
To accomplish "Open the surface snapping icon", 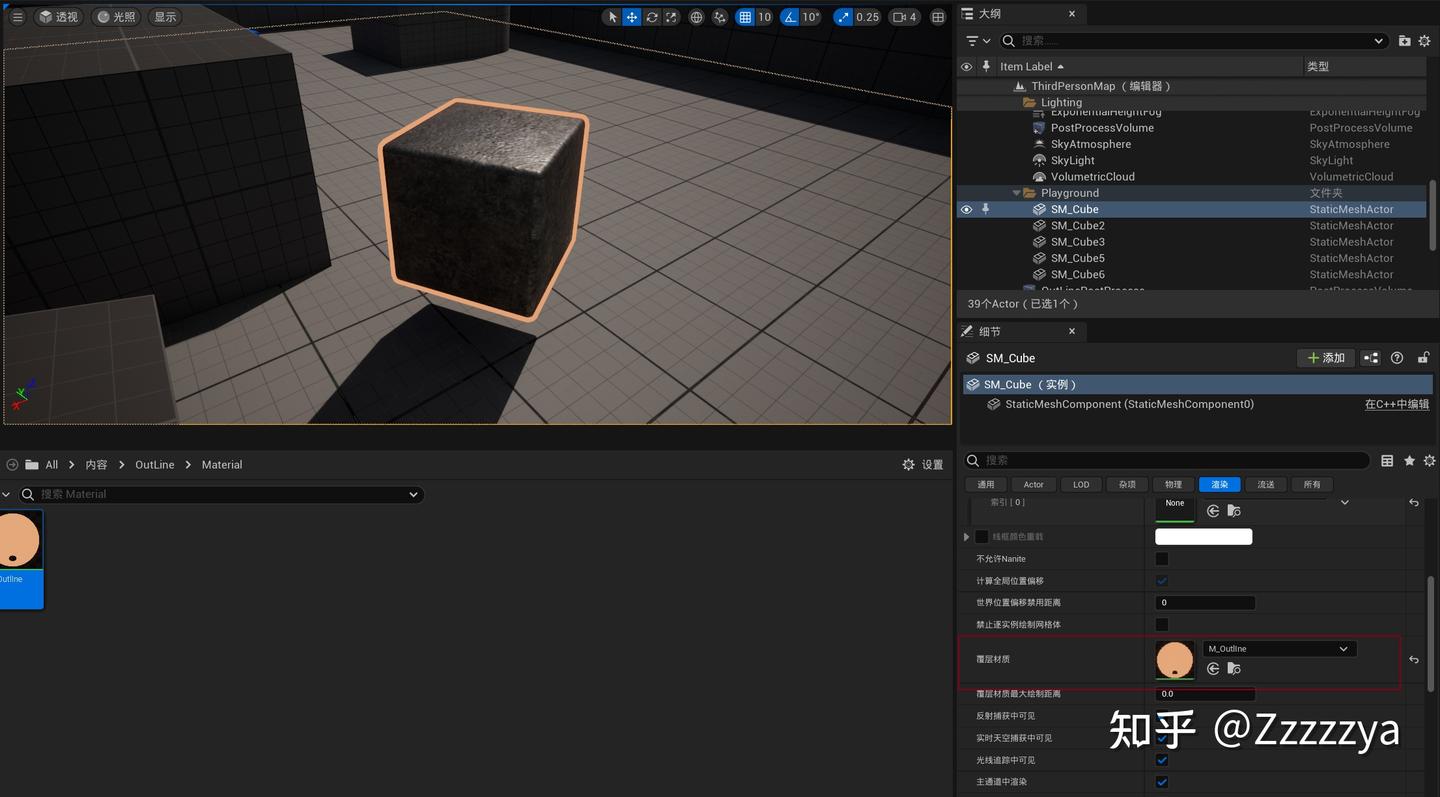I will (x=719, y=17).
